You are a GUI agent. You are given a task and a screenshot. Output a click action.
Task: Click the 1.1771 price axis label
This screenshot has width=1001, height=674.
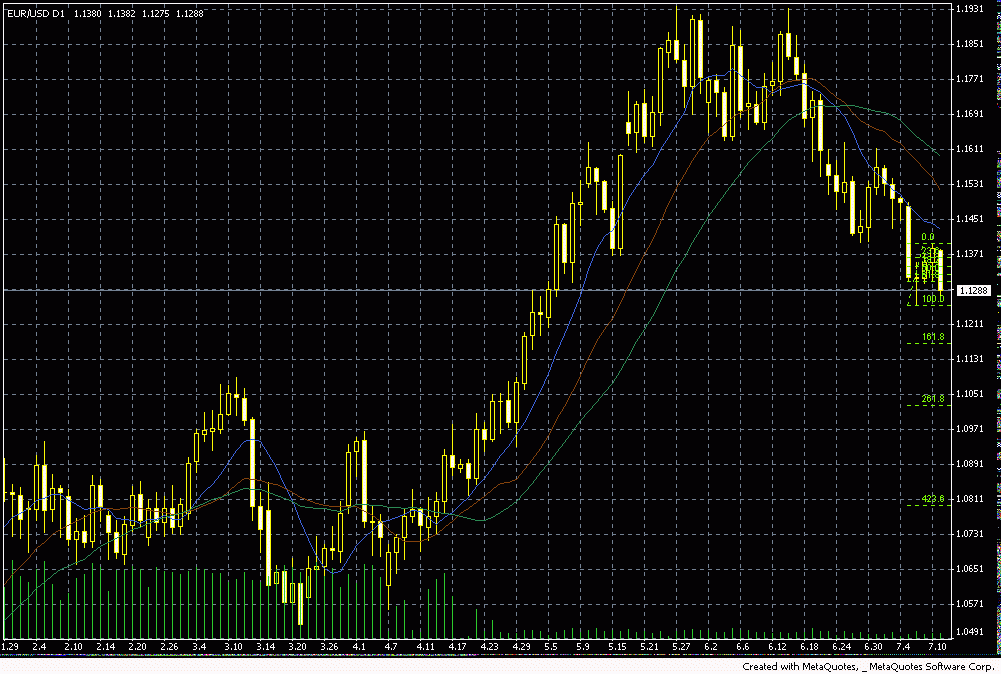[970, 79]
